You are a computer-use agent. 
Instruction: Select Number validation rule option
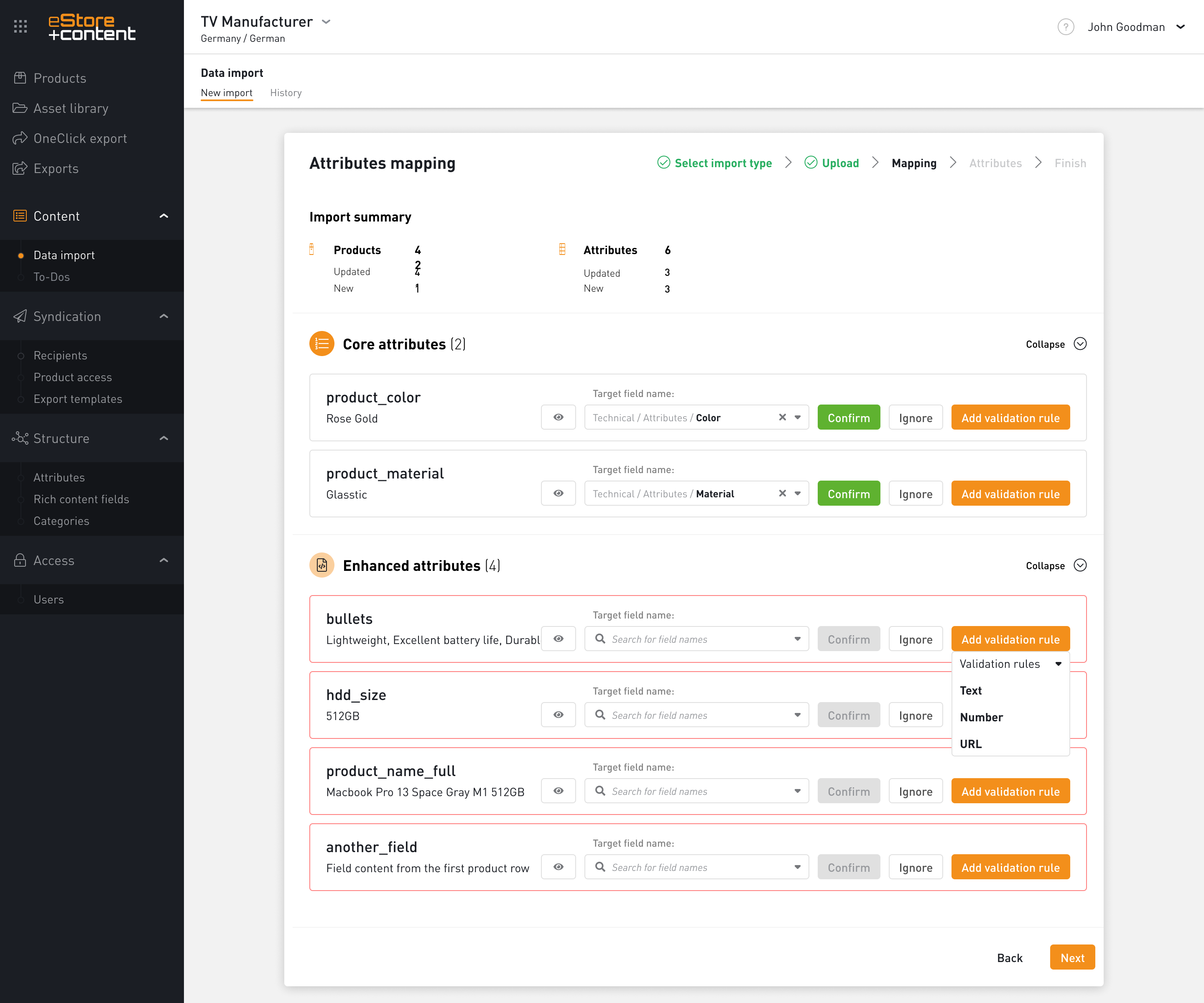point(981,717)
